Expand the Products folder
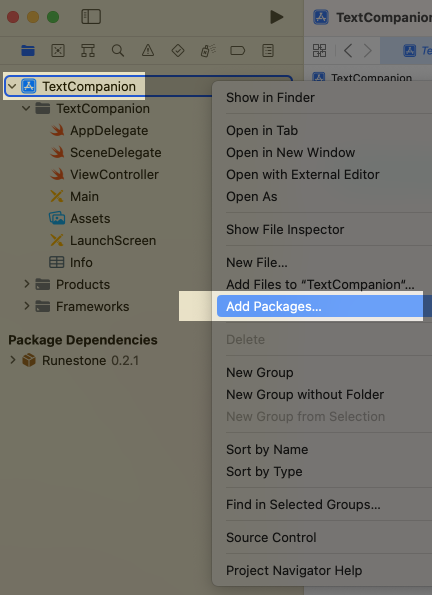432x595 pixels. tap(27, 284)
